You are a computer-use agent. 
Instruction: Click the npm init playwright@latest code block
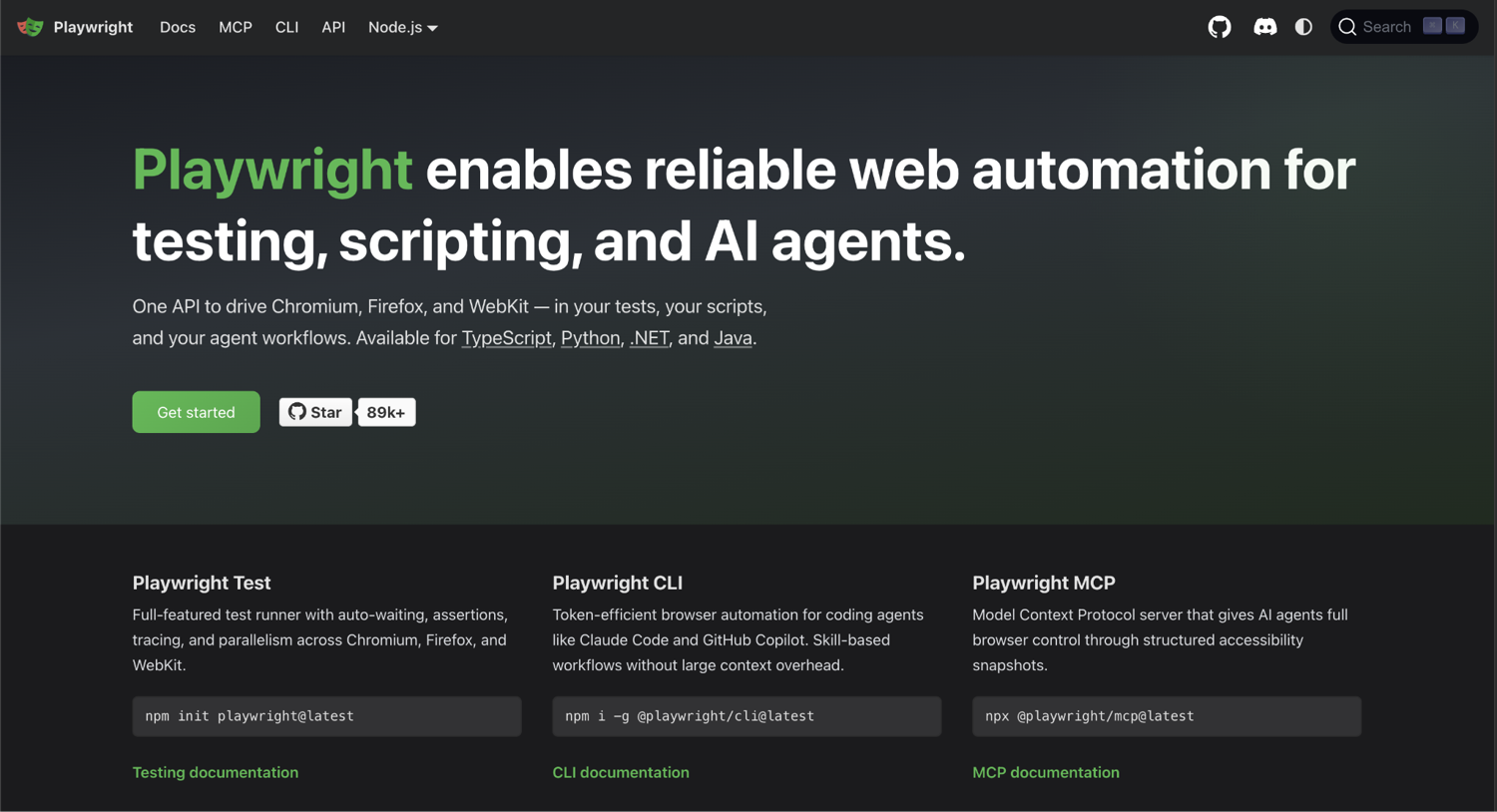[326, 716]
